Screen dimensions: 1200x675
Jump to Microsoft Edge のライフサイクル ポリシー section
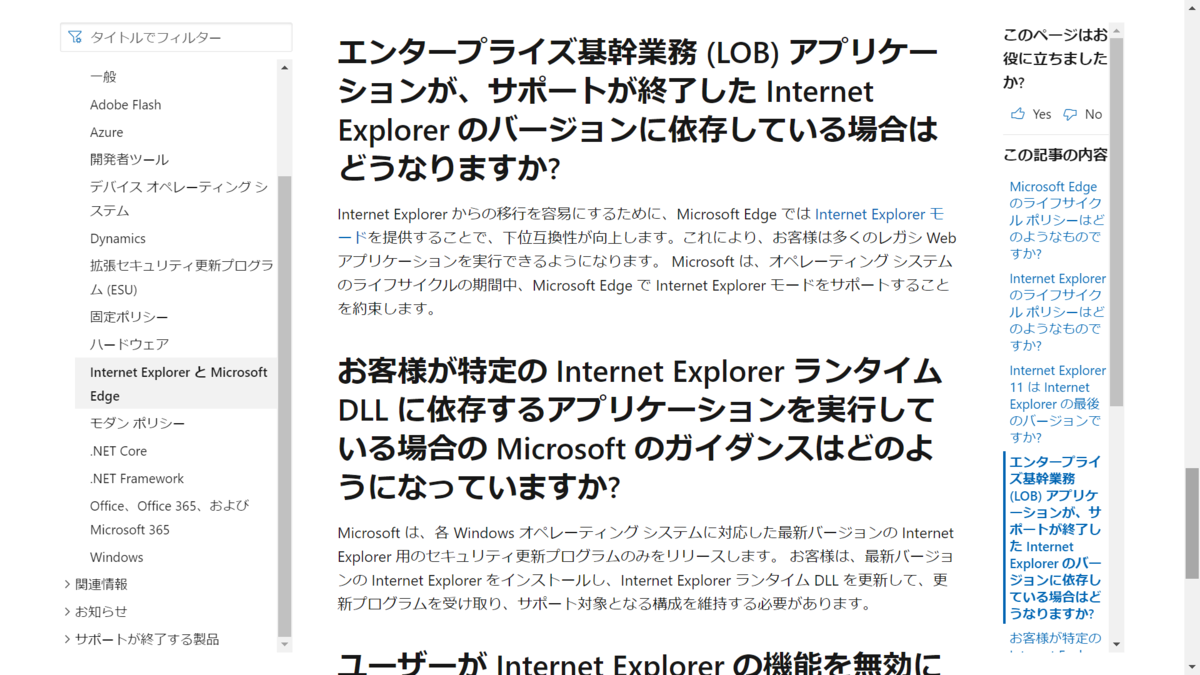click(x=1057, y=220)
